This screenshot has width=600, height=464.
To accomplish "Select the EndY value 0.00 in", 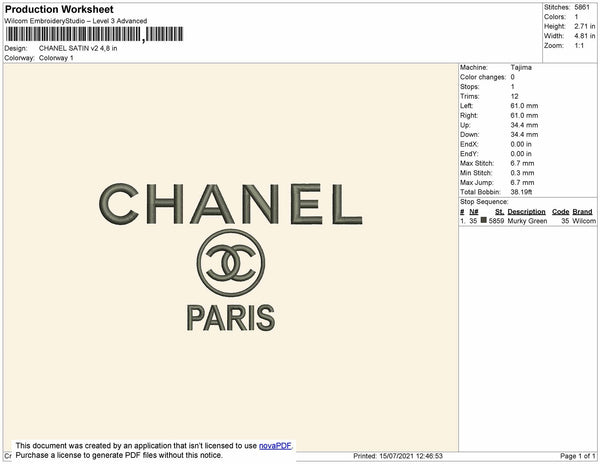I will [521, 154].
